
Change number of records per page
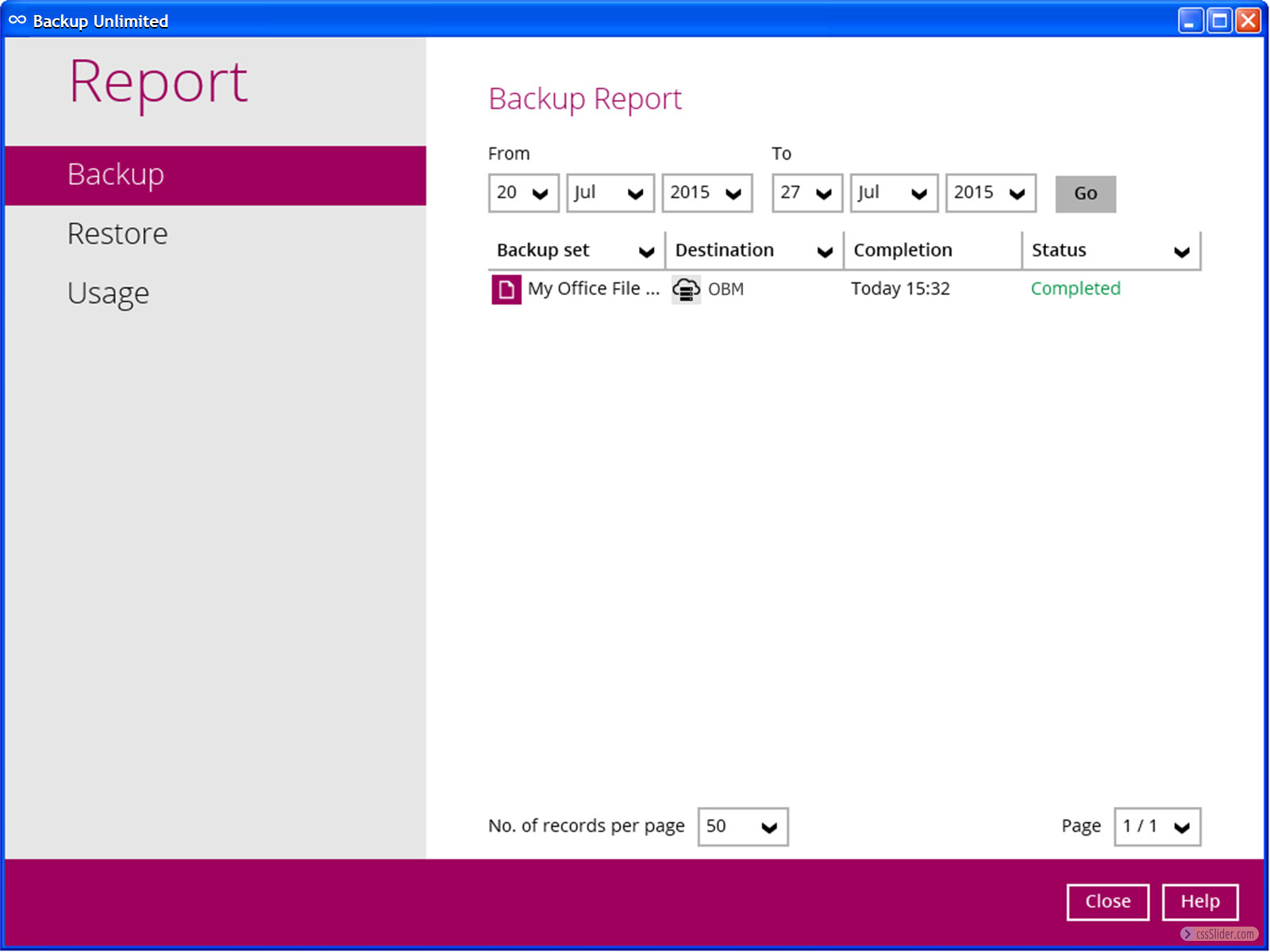(x=742, y=827)
